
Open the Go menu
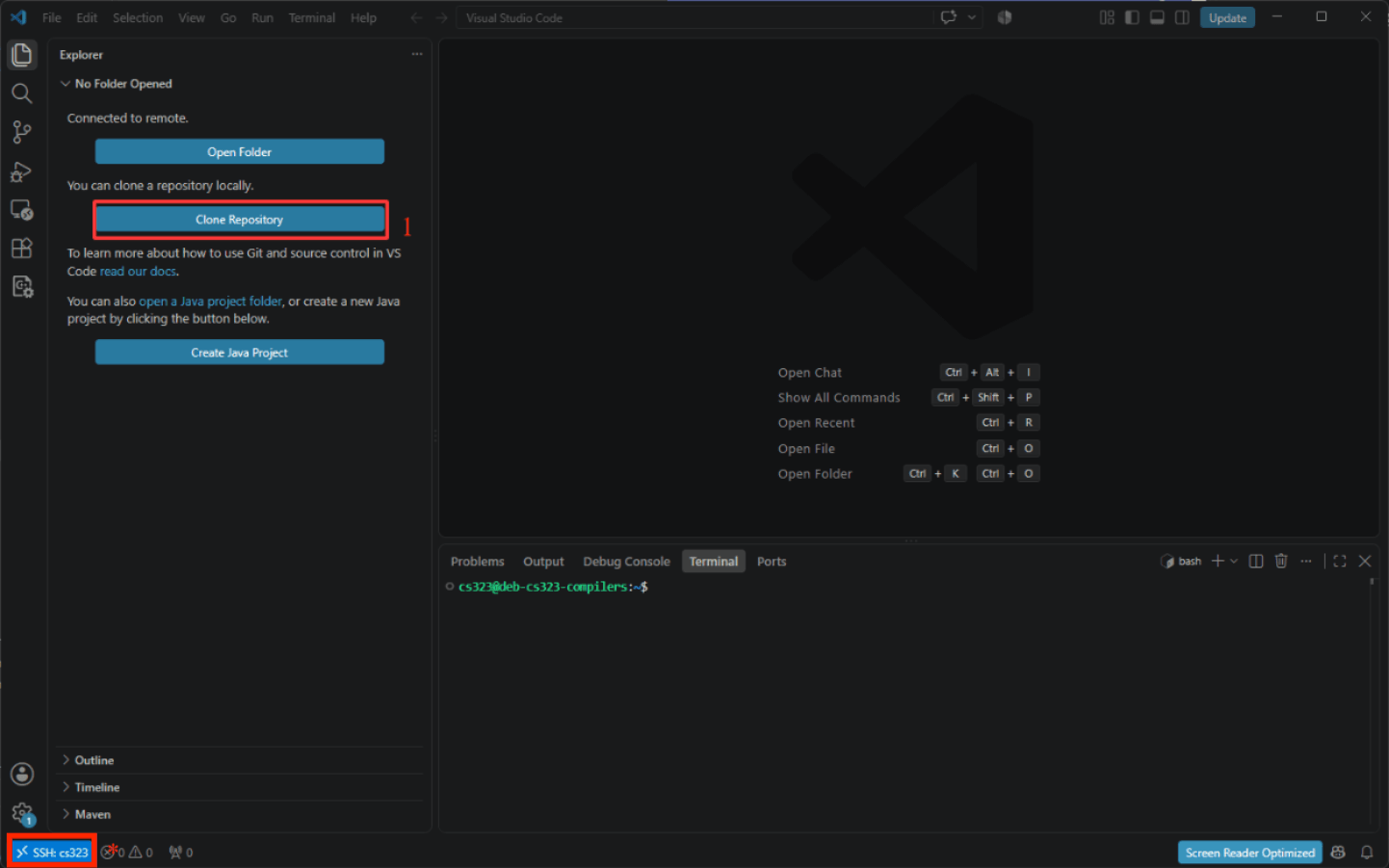point(228,17)
